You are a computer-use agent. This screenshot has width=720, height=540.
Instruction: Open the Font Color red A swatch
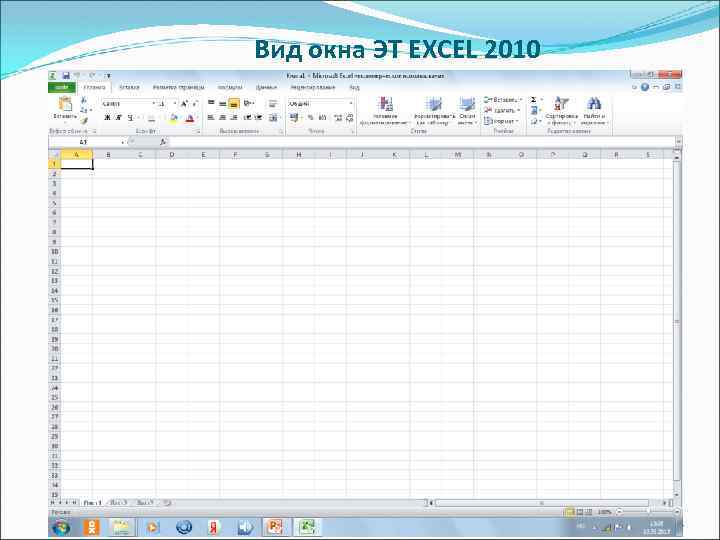(190, 118)
